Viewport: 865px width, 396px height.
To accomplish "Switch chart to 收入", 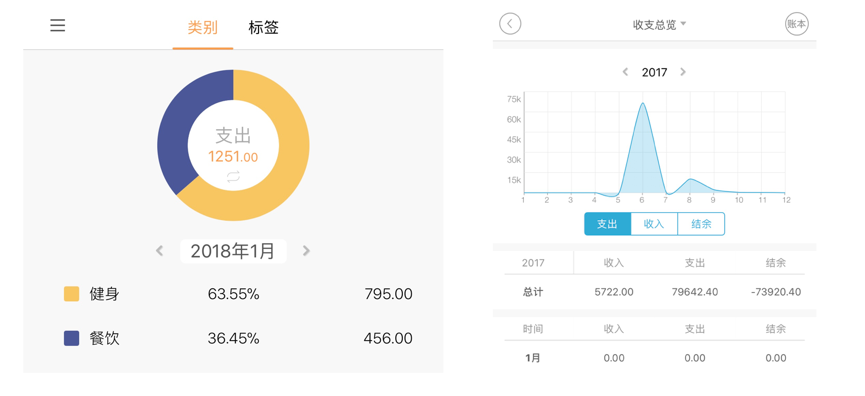I will tap(654, 224).
